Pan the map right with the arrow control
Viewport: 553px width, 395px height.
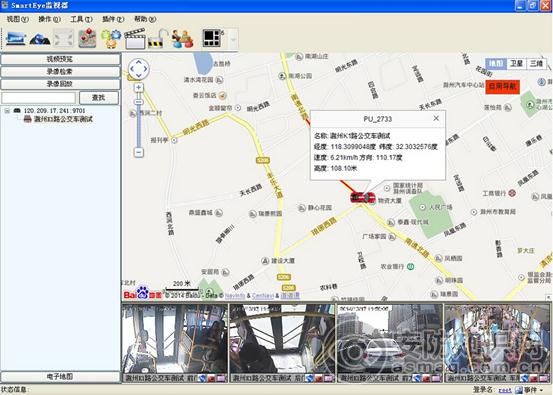coord(145,69)
